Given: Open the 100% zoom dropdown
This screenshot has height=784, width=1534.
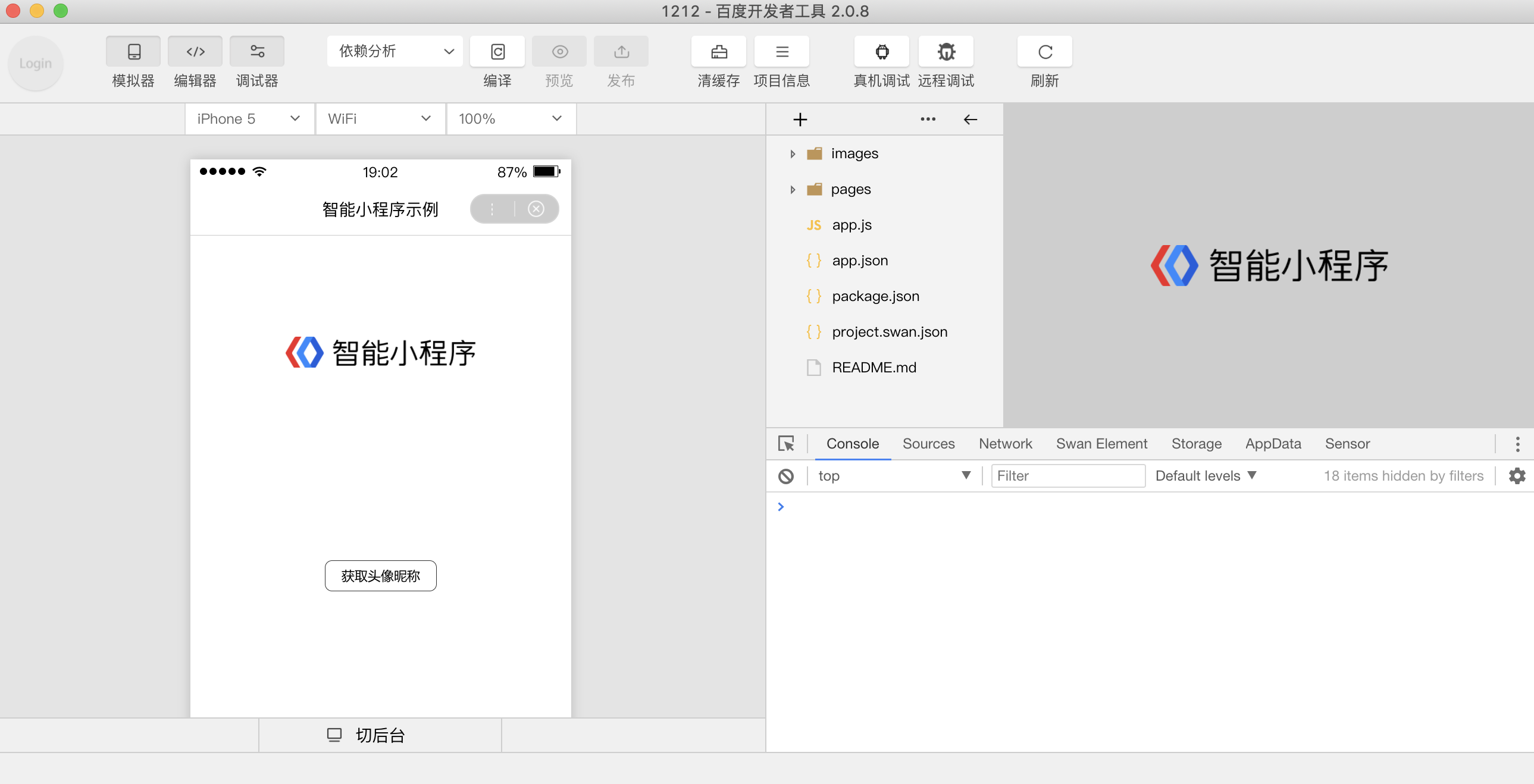Looking at the screenshot, I should (512, 119).
